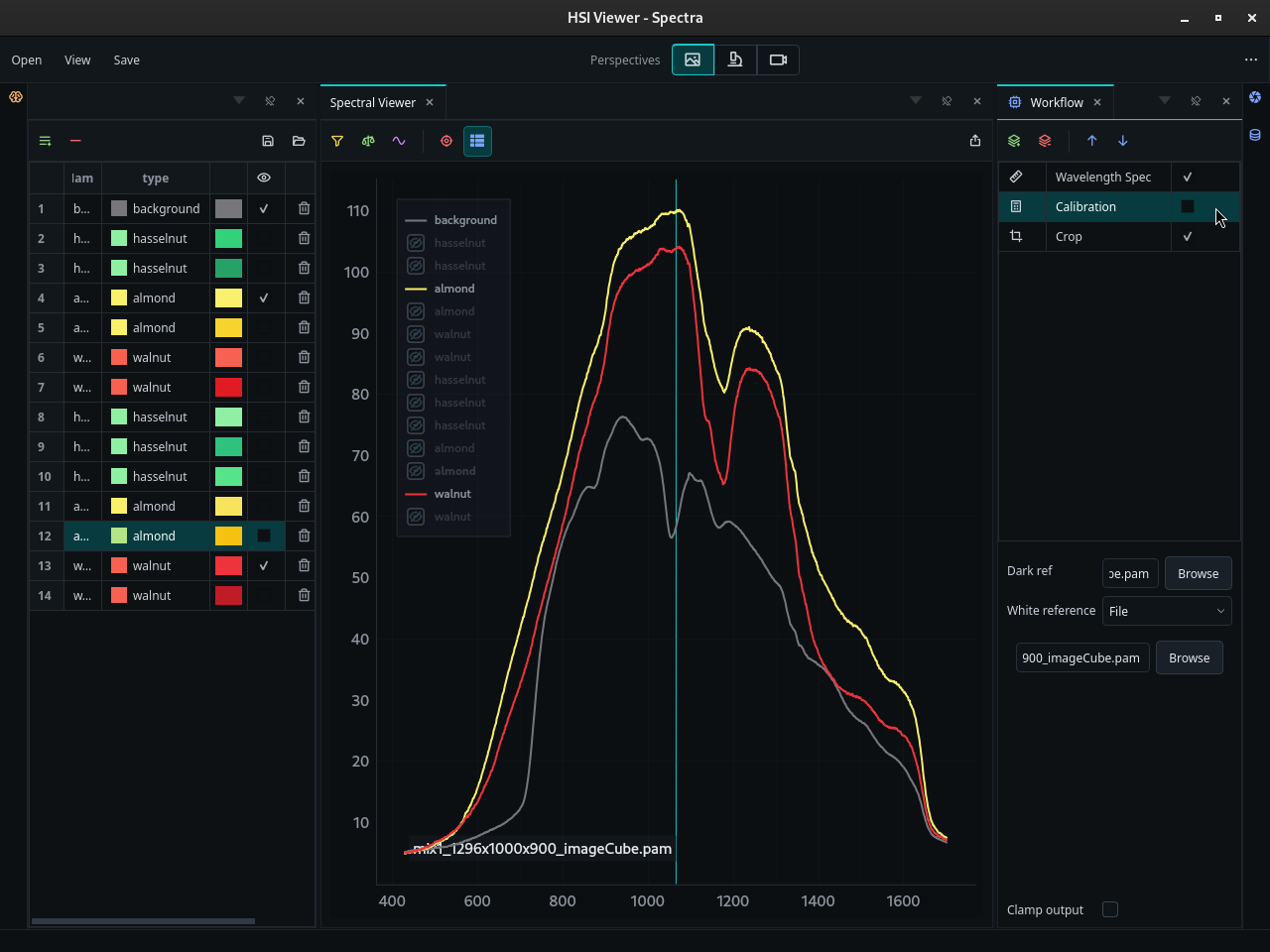Delete the walnut row 14 with its trash icon
The image size is (1270, 952).
pyautogui.click(x=304, y=595)
